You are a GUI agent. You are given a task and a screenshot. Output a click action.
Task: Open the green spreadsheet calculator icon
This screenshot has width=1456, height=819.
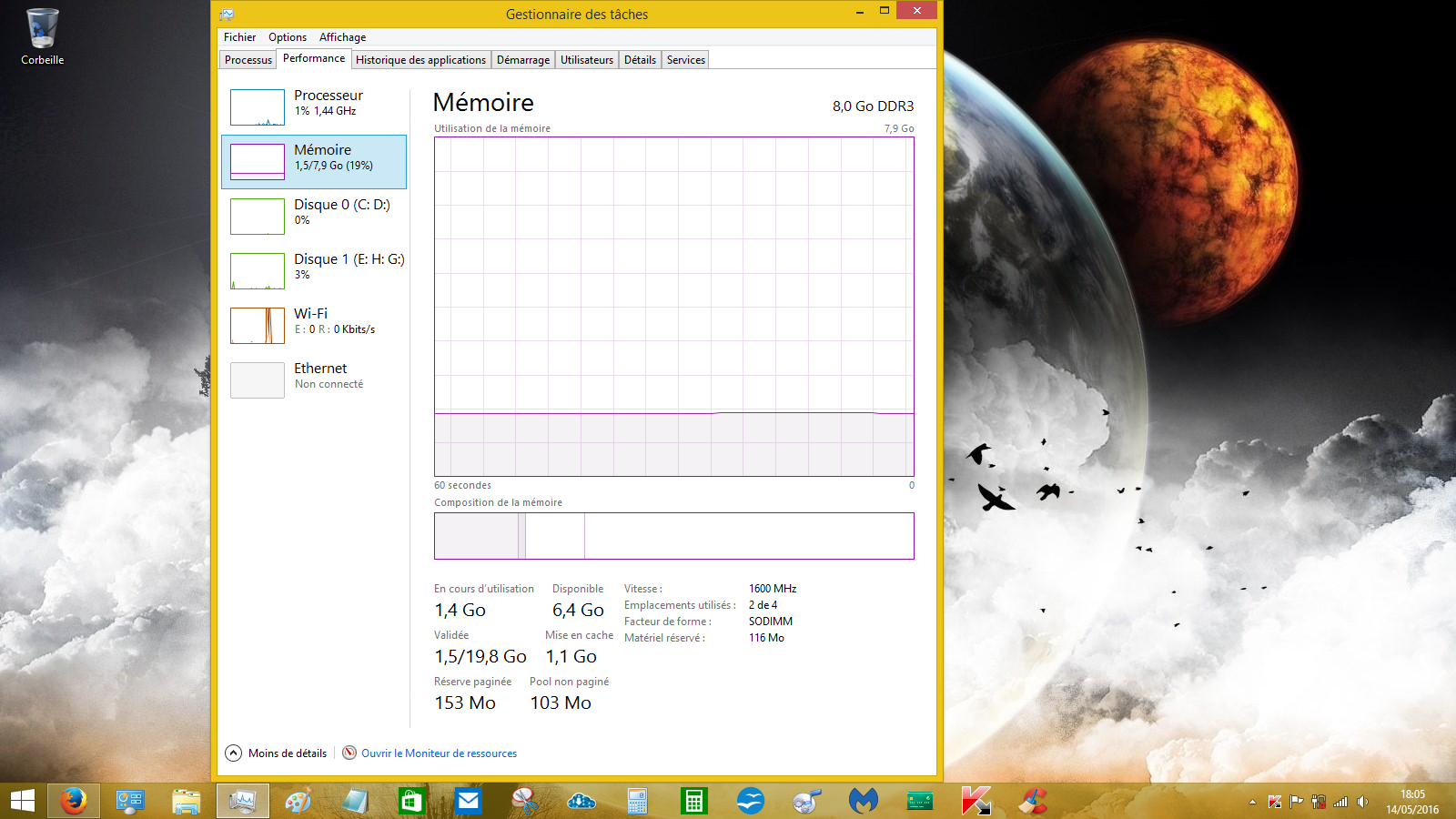coord(693,801)
